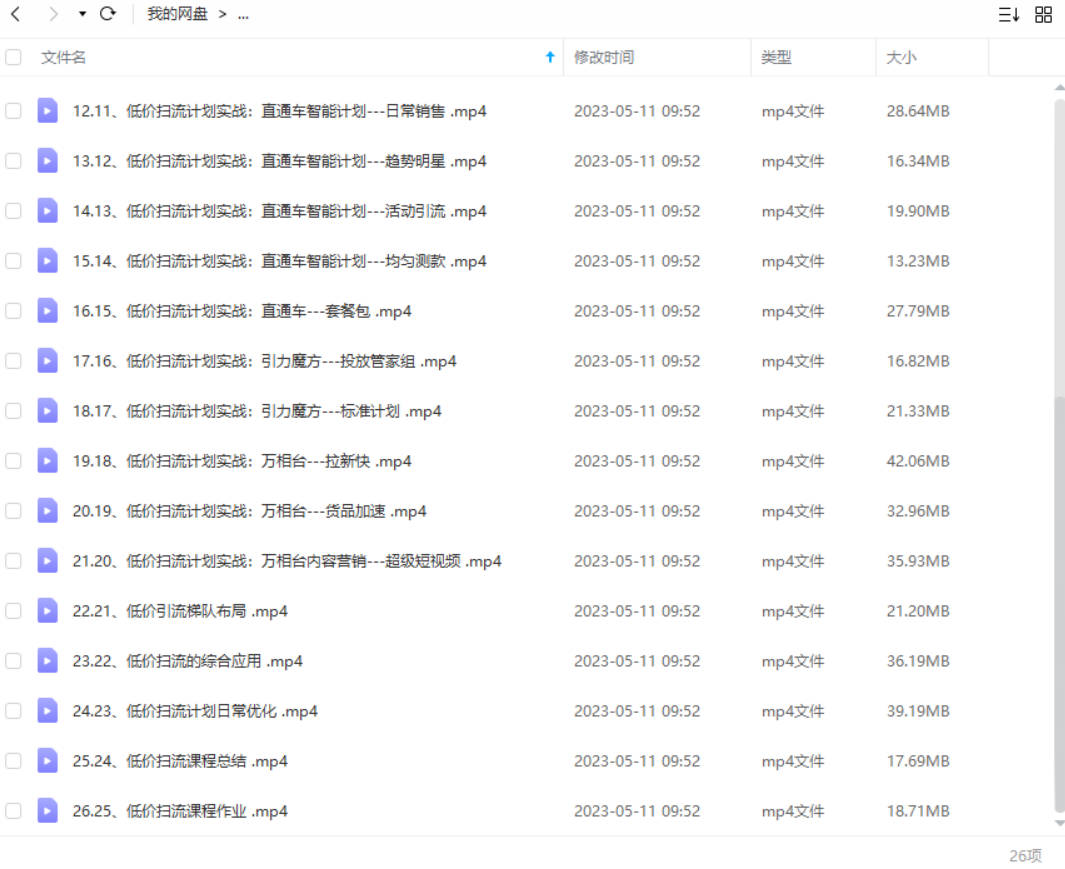Click video icon of 26.25 课程作业 file

point(47,811)
